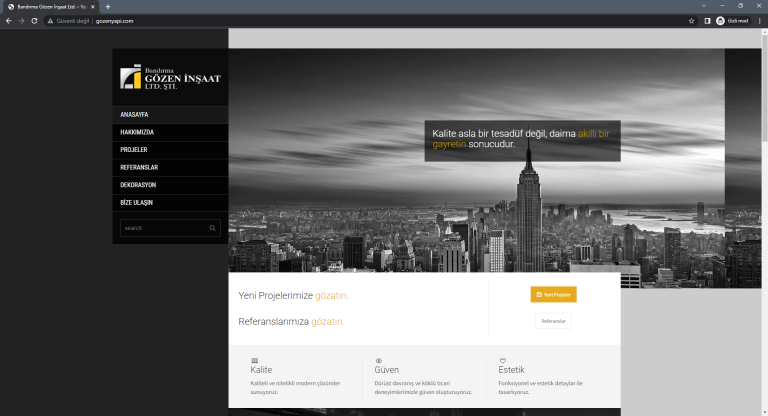
Task: Click the Güven heading
Action: [x=386, y=370]
